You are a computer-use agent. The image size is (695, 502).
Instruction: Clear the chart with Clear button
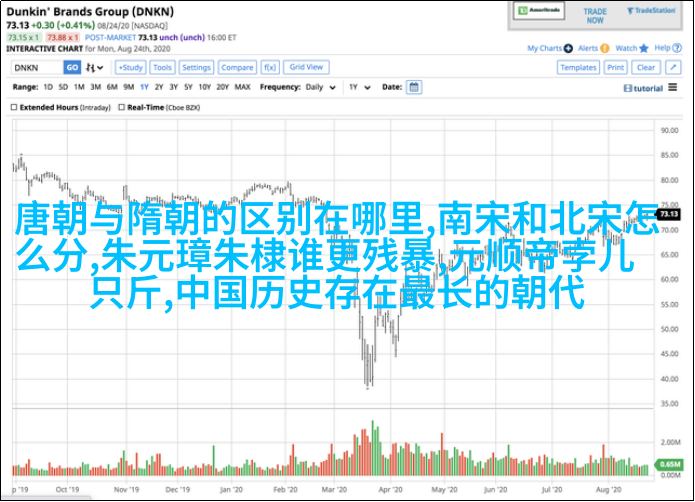(x=646, y=68)
